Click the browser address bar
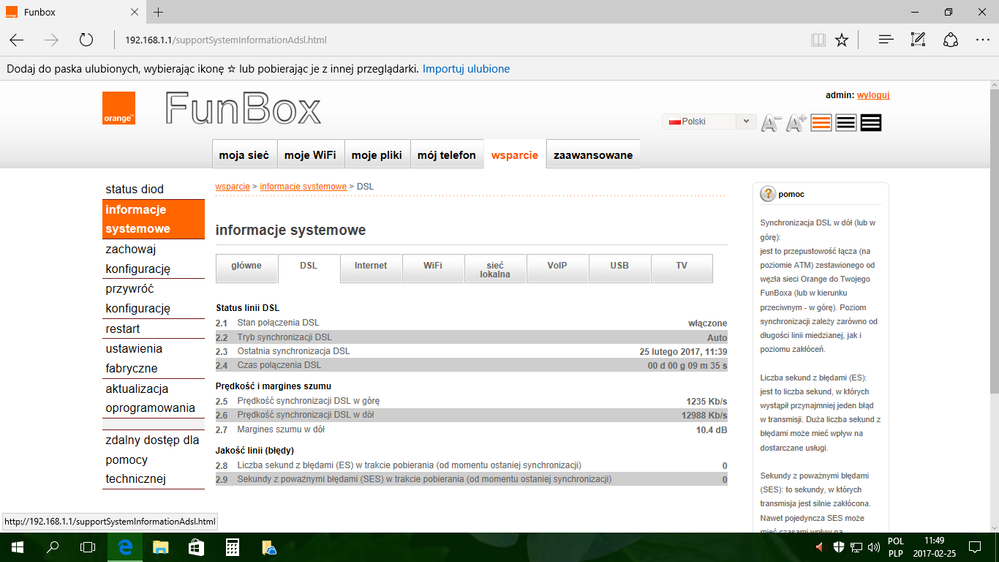The width and height of the screenshot is (999, 562). (x=459, y=40)
